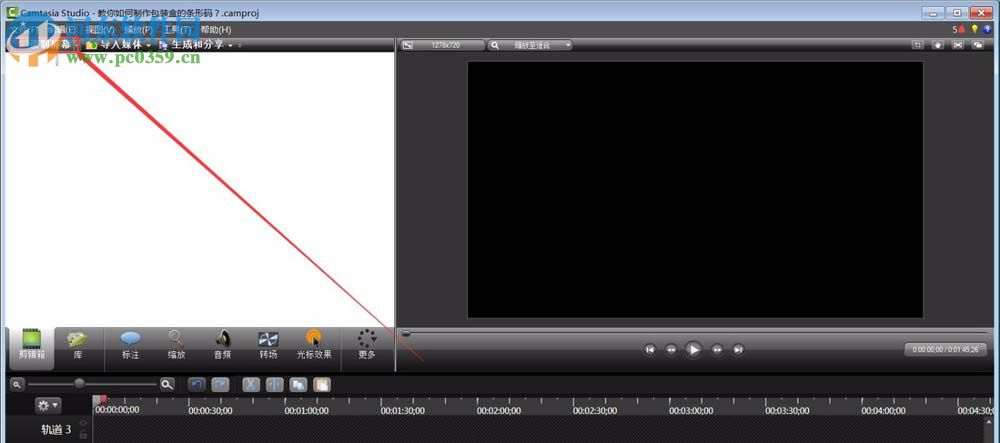Click the blue globe help icon
This screenshot has width=1000, height=443.
coord(987,29)
